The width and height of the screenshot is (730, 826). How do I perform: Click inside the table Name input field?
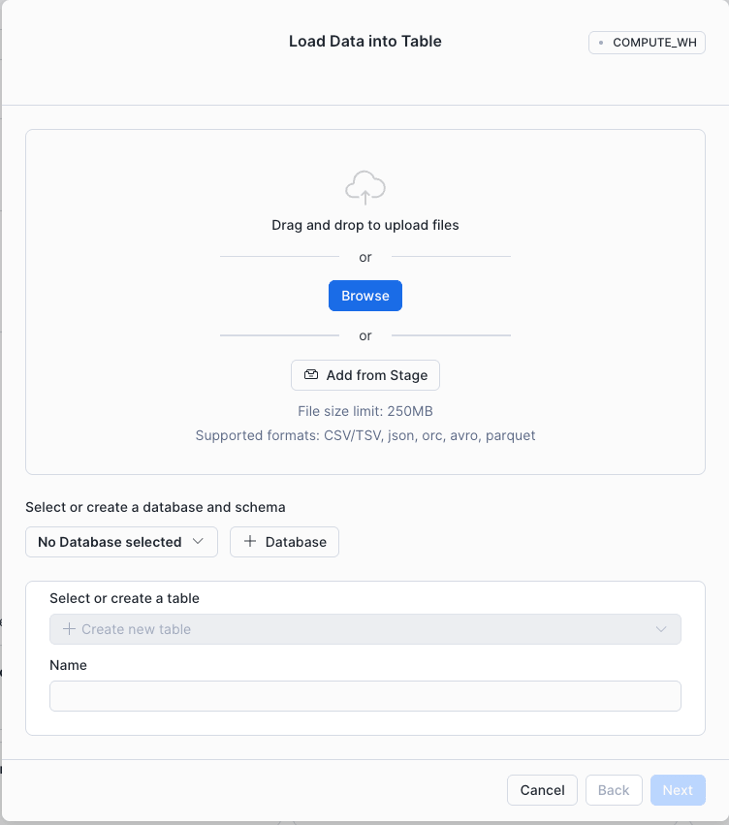pyautogui.click(x=365, y=695)
